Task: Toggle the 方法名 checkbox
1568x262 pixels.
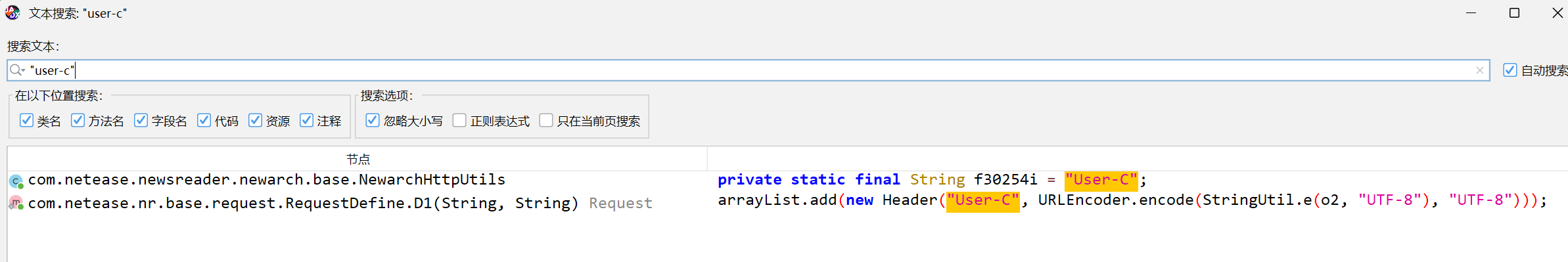Action: (x=78, y=120)
